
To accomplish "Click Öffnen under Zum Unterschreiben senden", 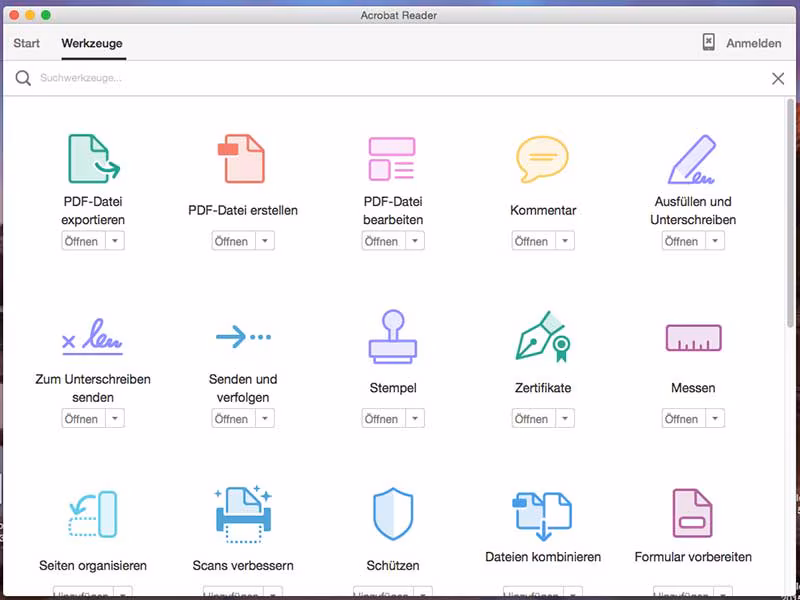I will [84, 418].
